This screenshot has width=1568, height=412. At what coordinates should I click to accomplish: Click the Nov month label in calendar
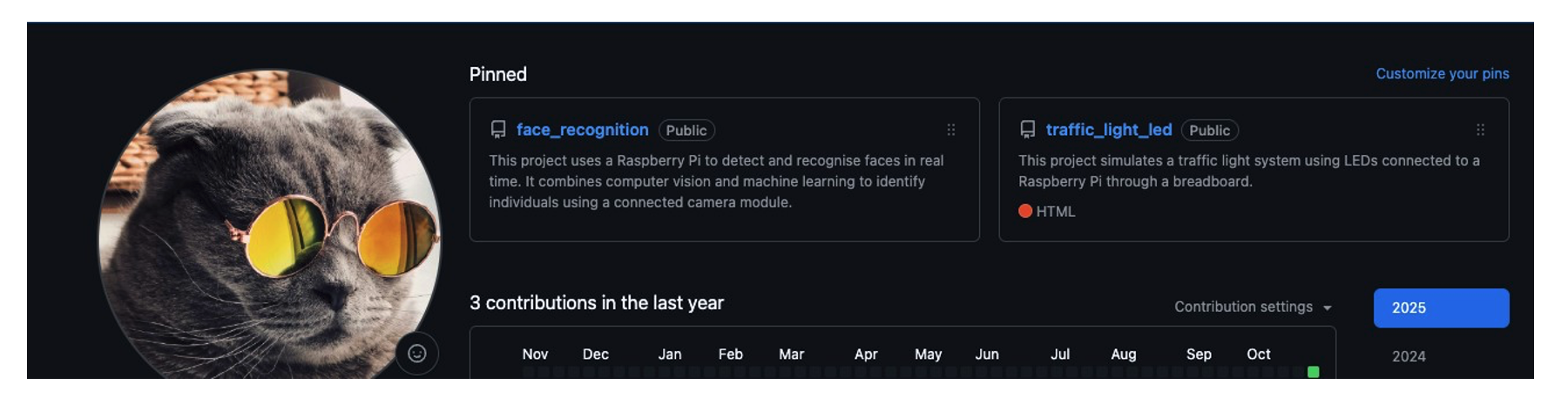tap(535, 355)
